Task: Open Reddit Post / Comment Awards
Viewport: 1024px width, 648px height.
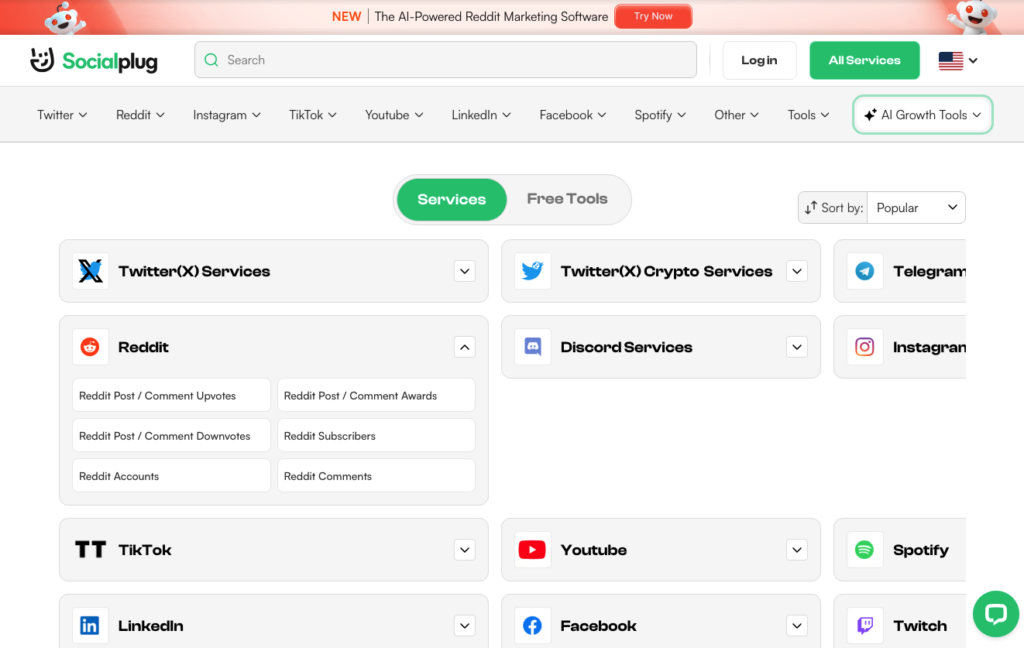Action: pyautogui.click(x=376, y=395)
